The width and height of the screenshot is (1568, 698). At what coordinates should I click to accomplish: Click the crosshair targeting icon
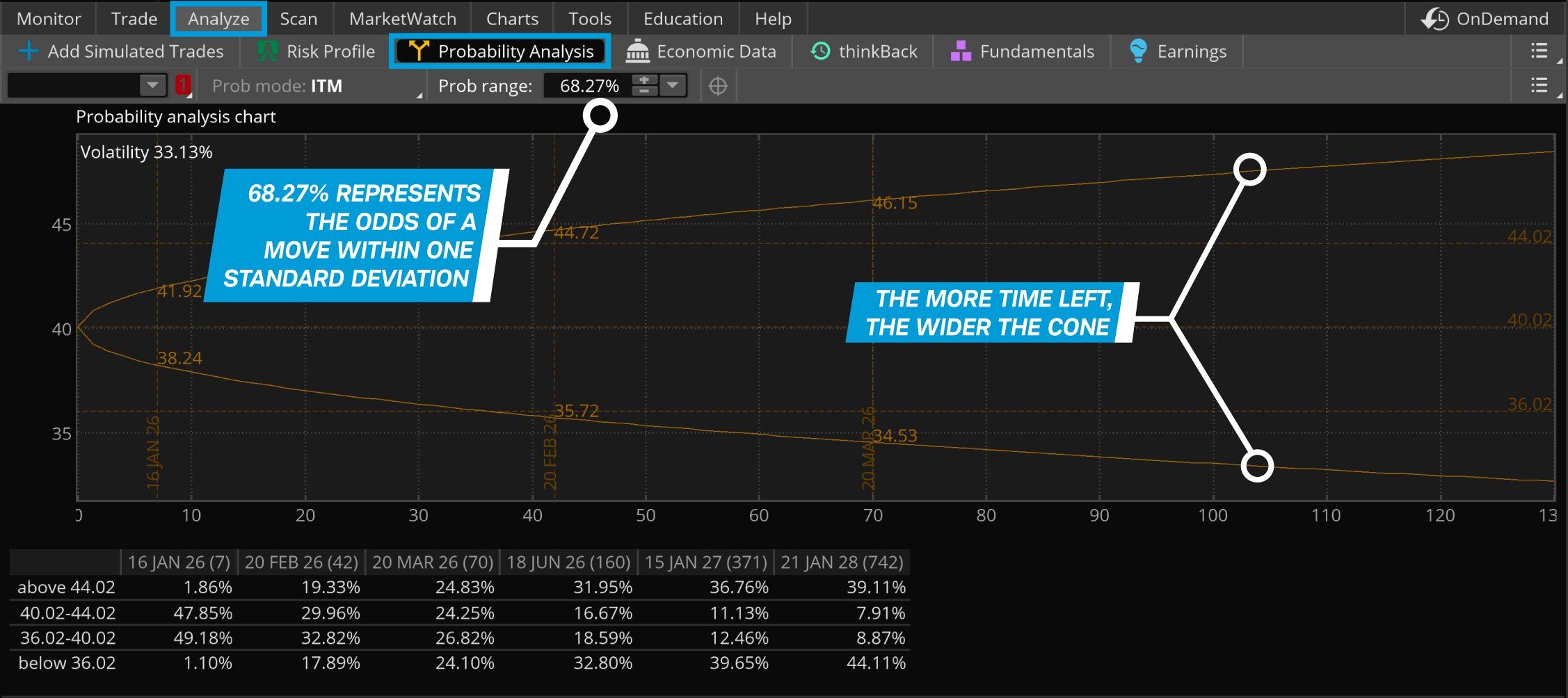718,86
